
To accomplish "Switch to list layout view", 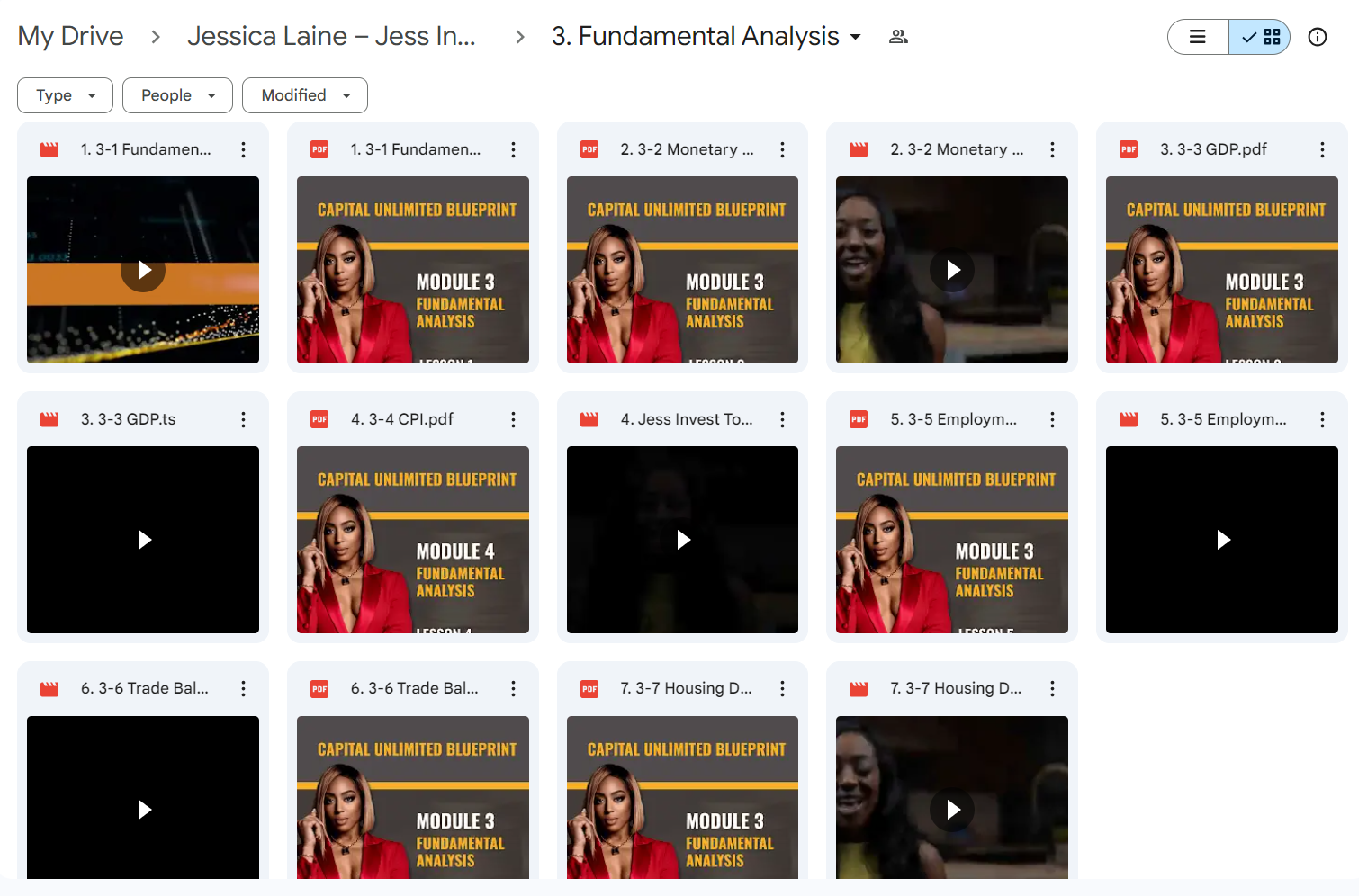I will pos(1198,37).
